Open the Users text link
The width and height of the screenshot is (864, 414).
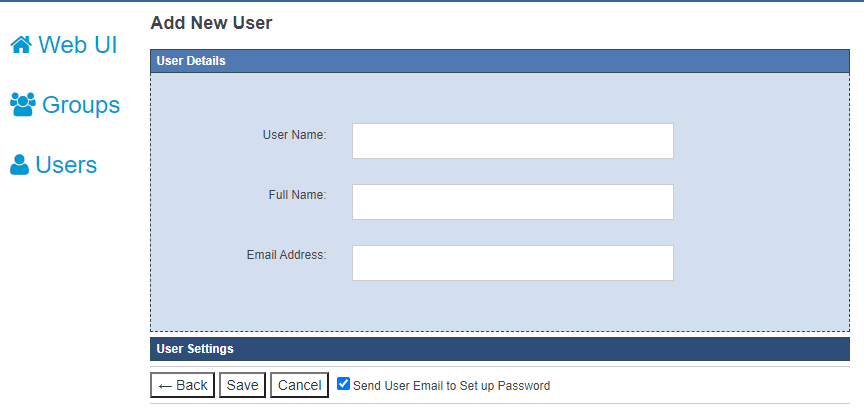pos(66,165)
